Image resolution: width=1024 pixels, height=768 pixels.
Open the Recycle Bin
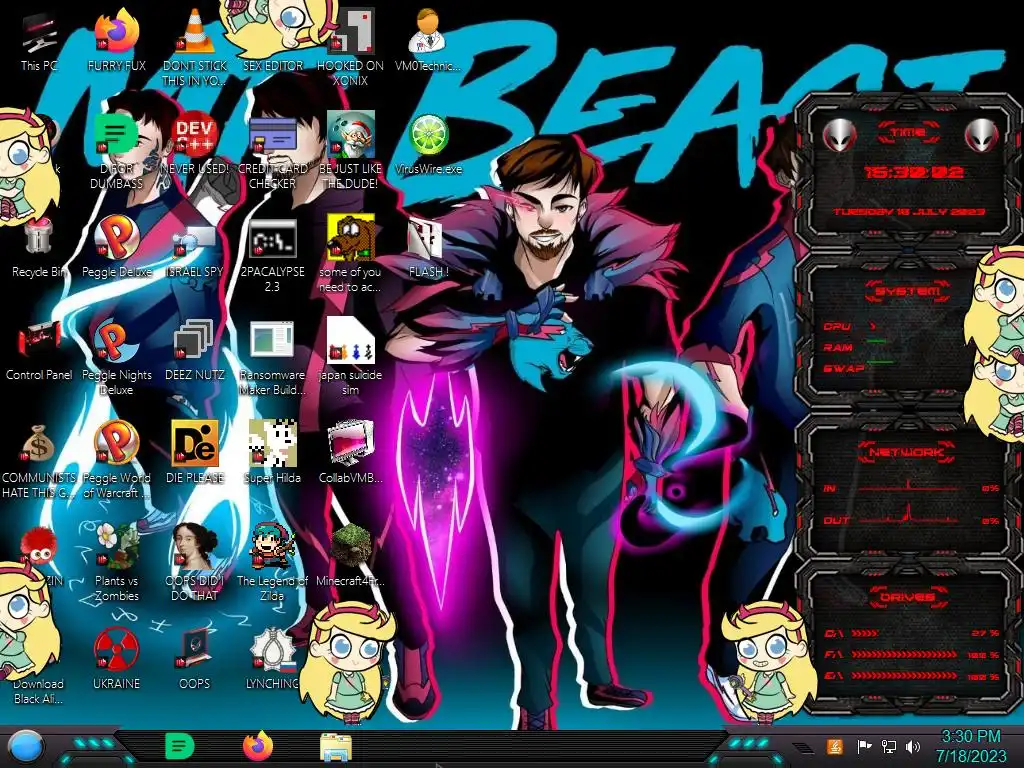(x=39, y=247)
